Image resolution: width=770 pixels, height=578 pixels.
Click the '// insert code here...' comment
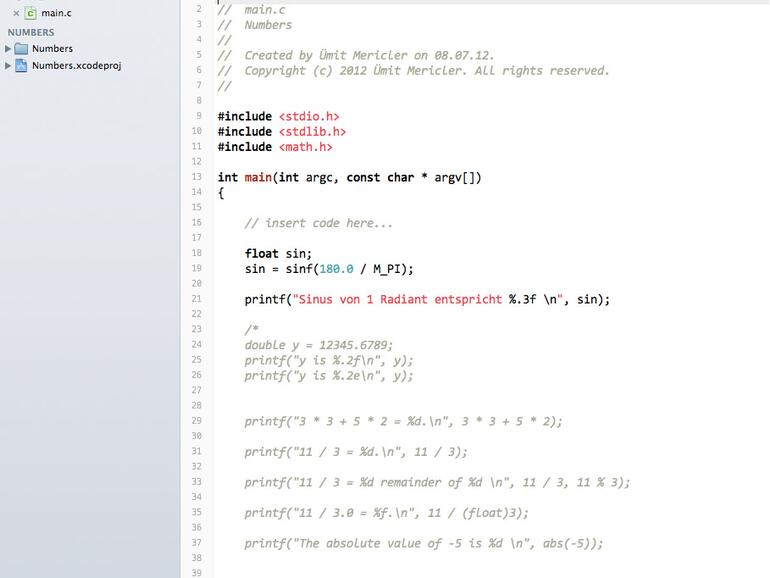318,223
